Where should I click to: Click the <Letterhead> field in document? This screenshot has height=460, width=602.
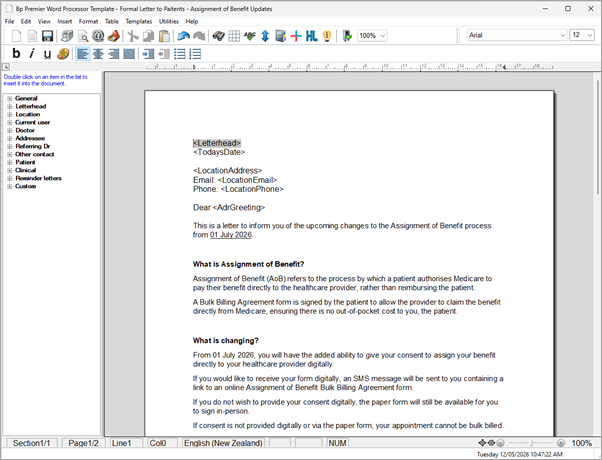pyautogui.click(x=217, y=143)
